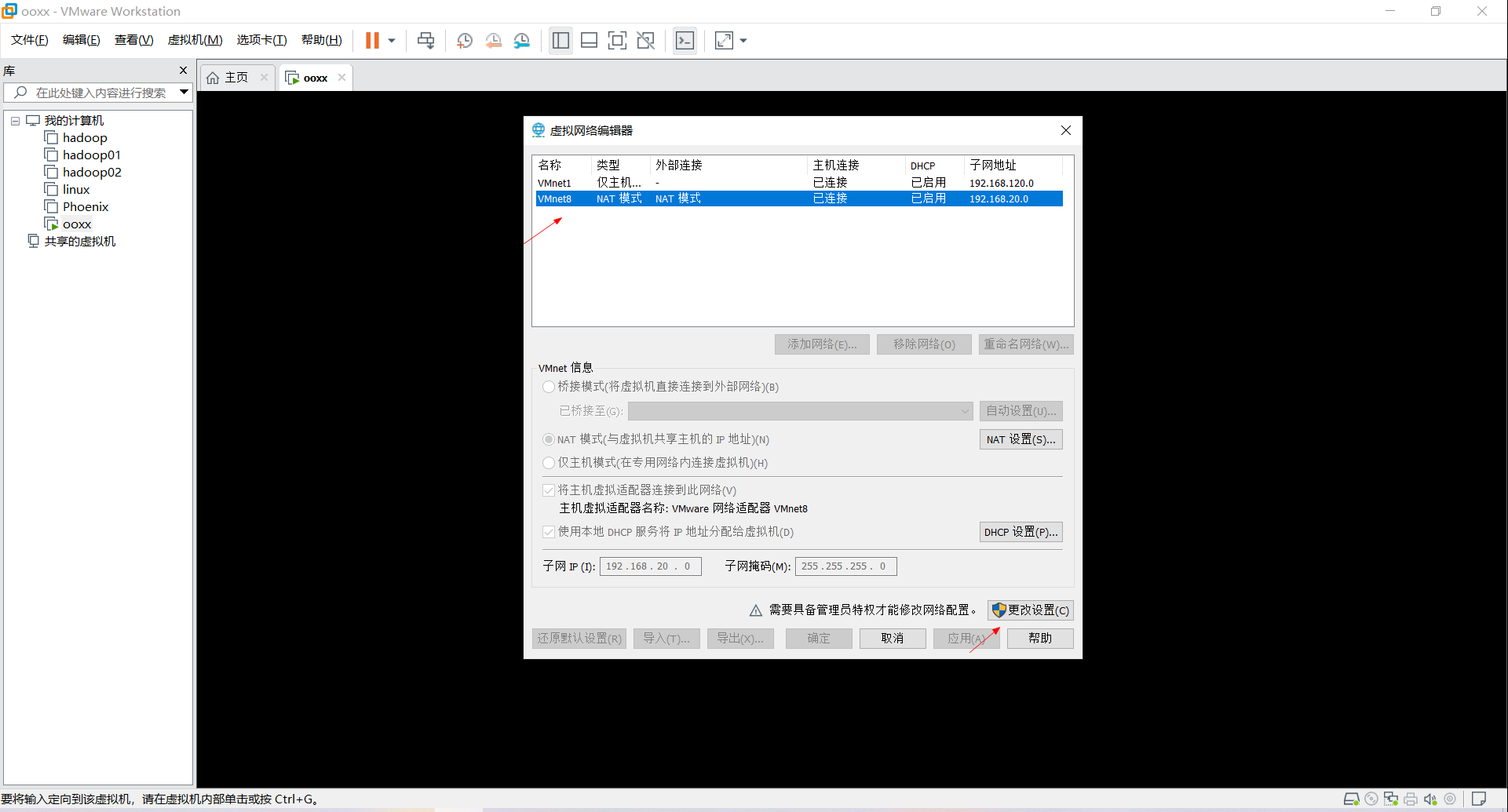Select the 仅主机模式 radio button
Screen dimensions: 1508x812
coord(548,463)
